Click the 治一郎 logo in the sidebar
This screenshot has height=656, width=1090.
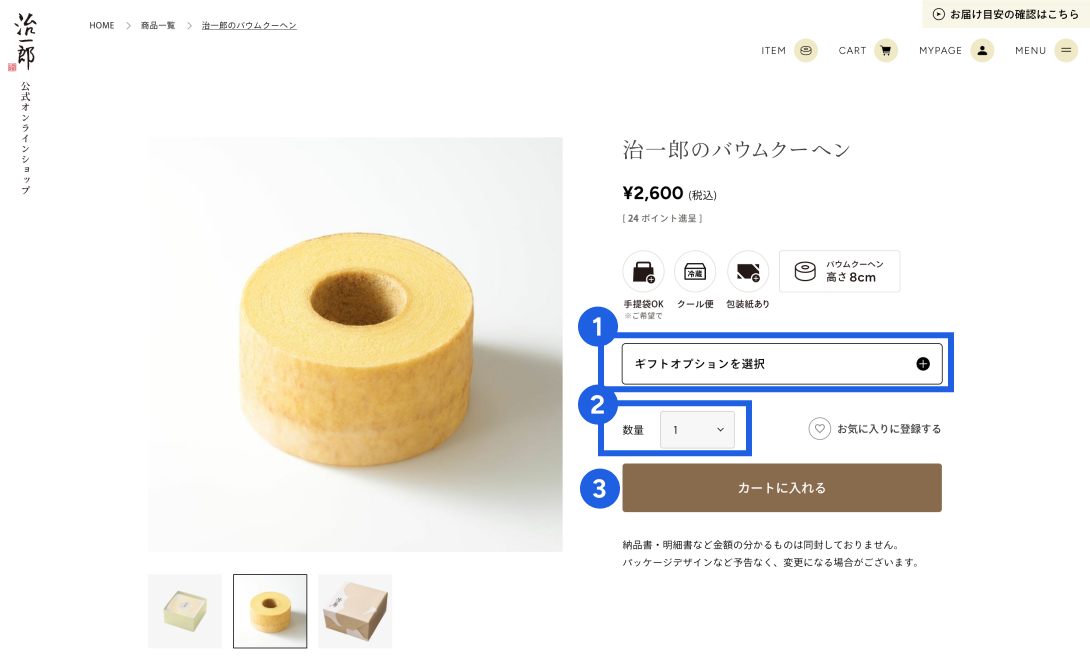(25, 42)
